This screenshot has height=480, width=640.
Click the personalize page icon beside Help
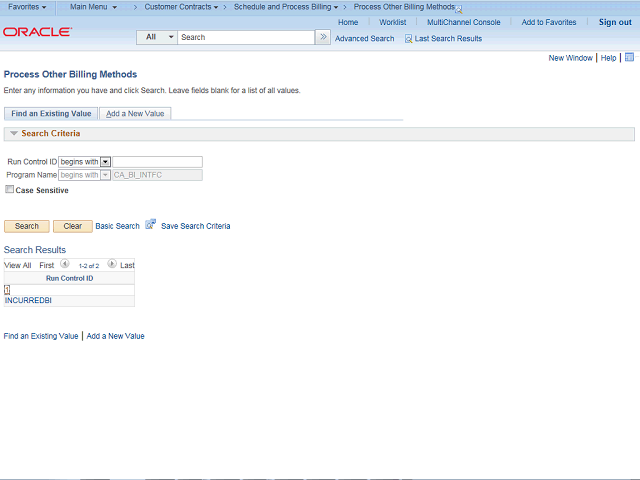click(629, 58)
